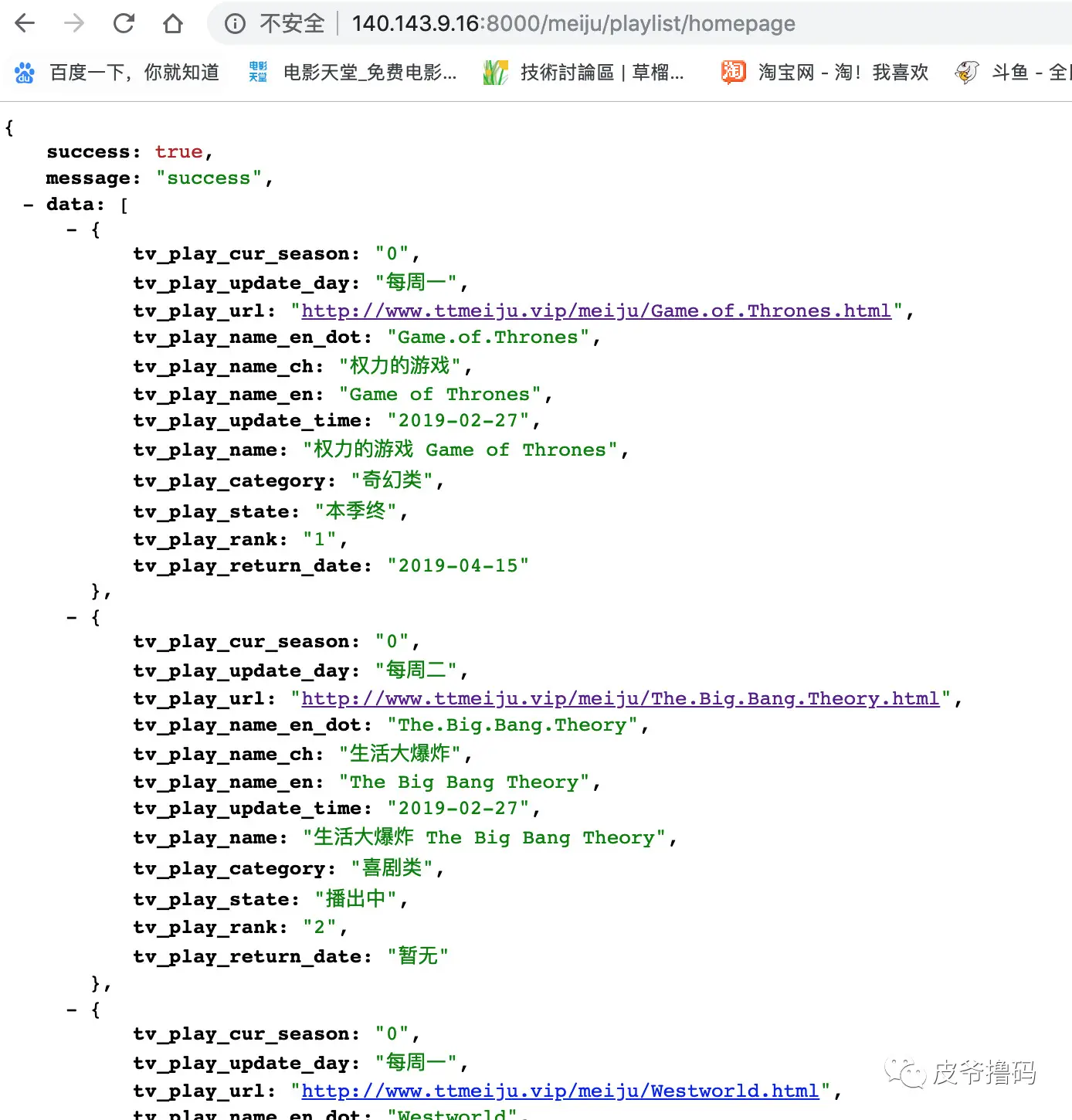Collapse the Westworld object
The height and width of the screenshot is (1120, 1072).
point(72,1010)
